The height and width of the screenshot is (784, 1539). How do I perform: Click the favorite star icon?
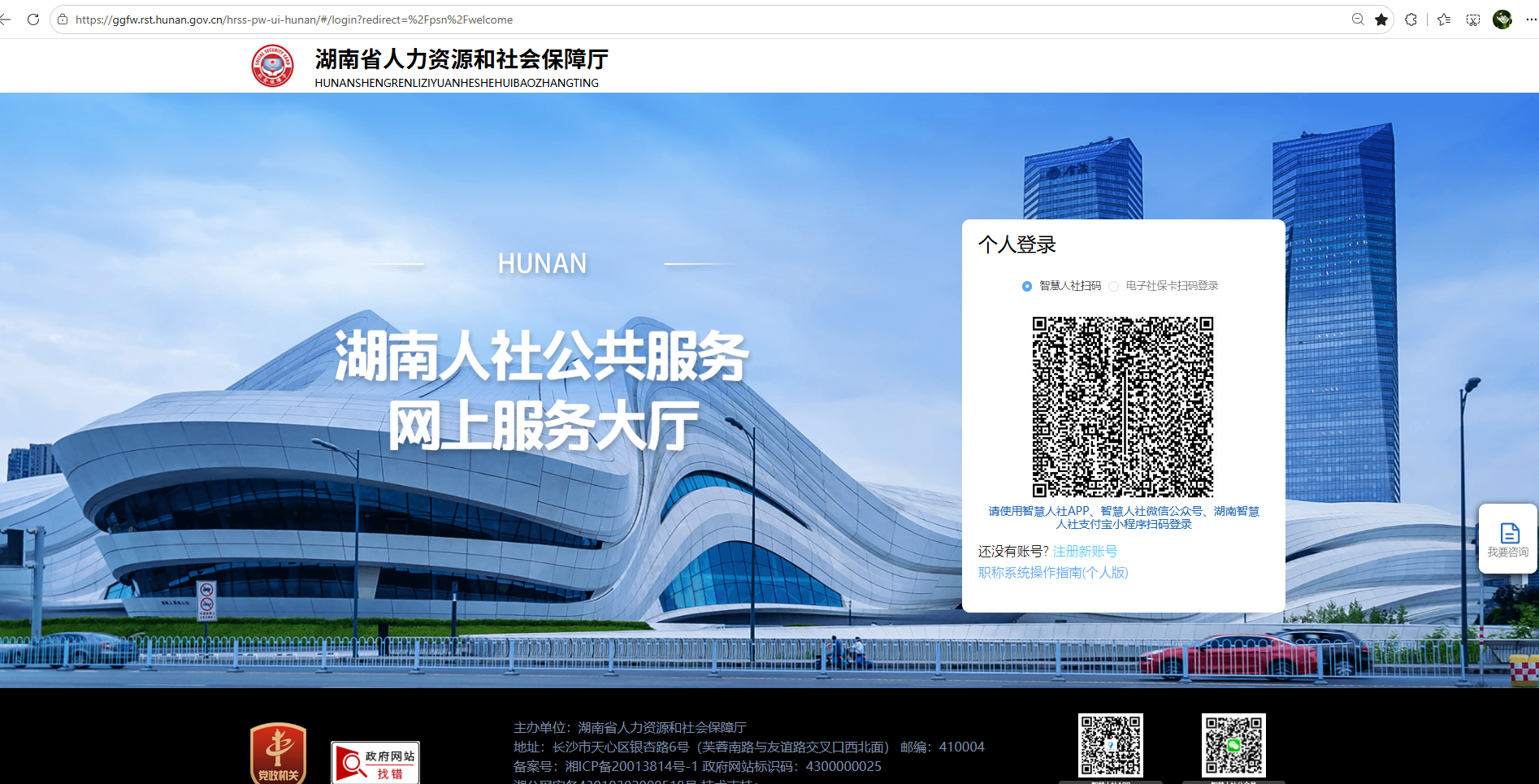coord(1381,19)
